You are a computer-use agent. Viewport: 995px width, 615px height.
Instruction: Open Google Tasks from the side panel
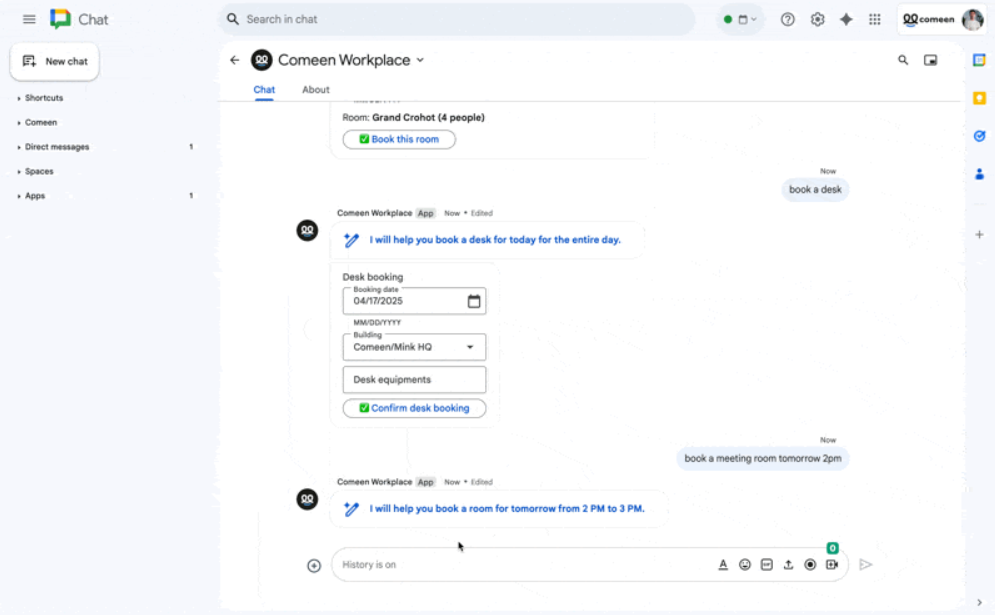(x=979, y=136)
